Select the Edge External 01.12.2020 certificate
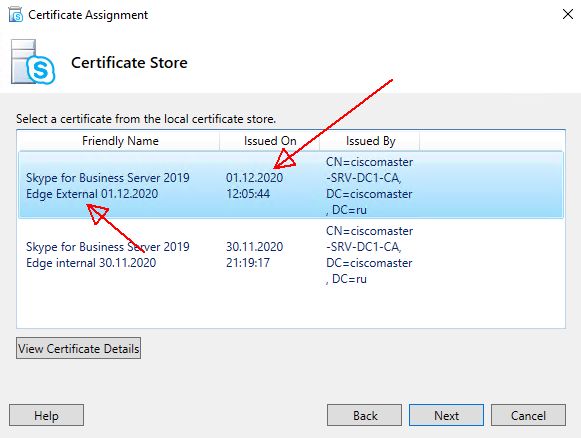This screenshot has height=438, width=581. [291, 185]
